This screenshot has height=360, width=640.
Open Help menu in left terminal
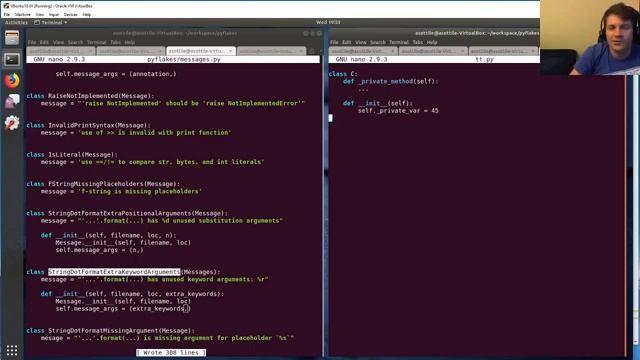[x=129, y=42]
